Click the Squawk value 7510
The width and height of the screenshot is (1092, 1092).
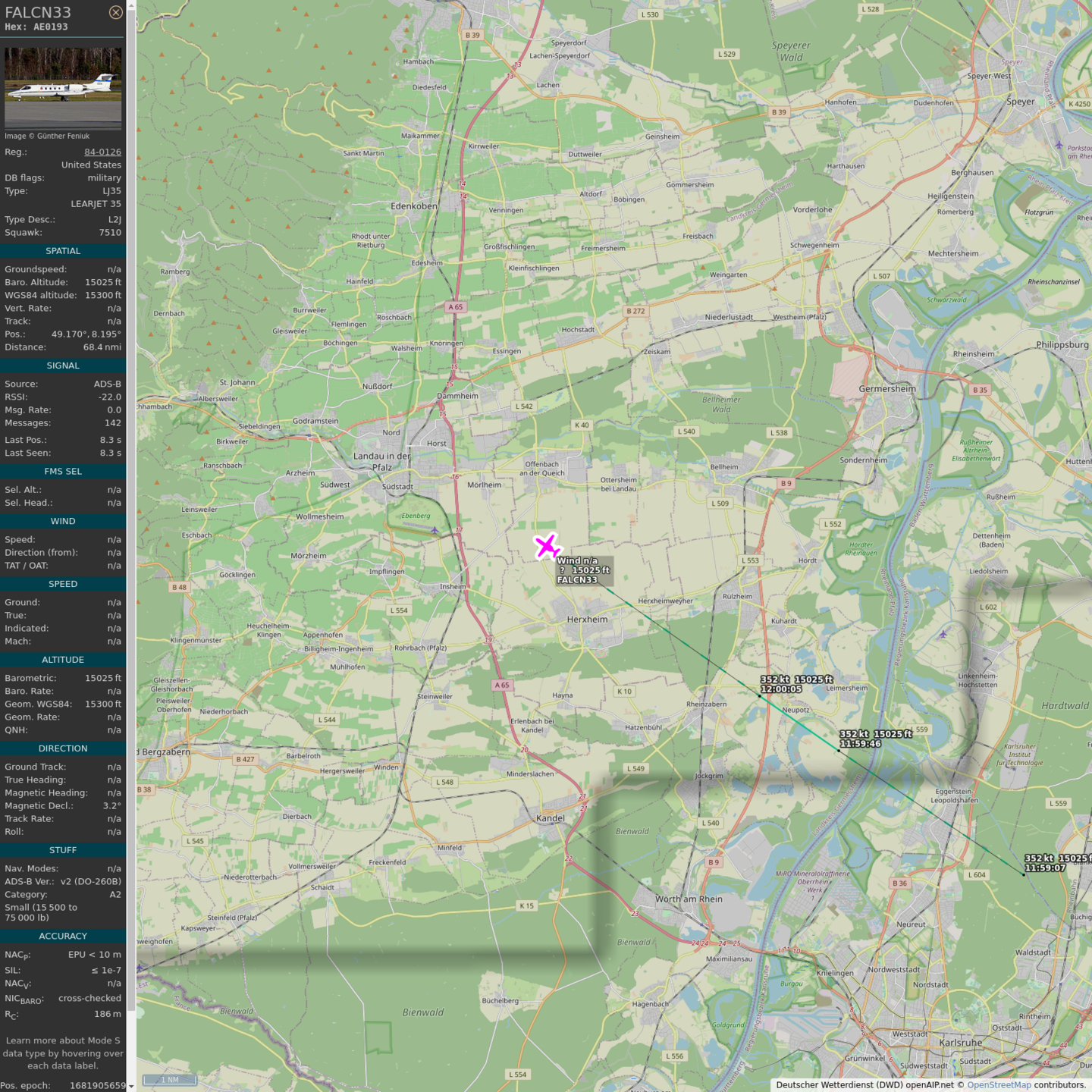click(109, 233)
